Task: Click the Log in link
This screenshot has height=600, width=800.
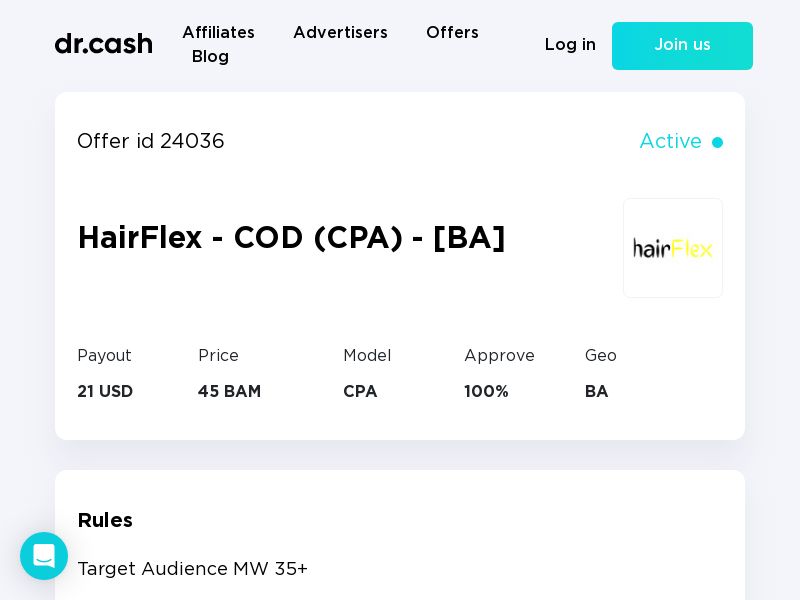Action: [x=570, y=45]
